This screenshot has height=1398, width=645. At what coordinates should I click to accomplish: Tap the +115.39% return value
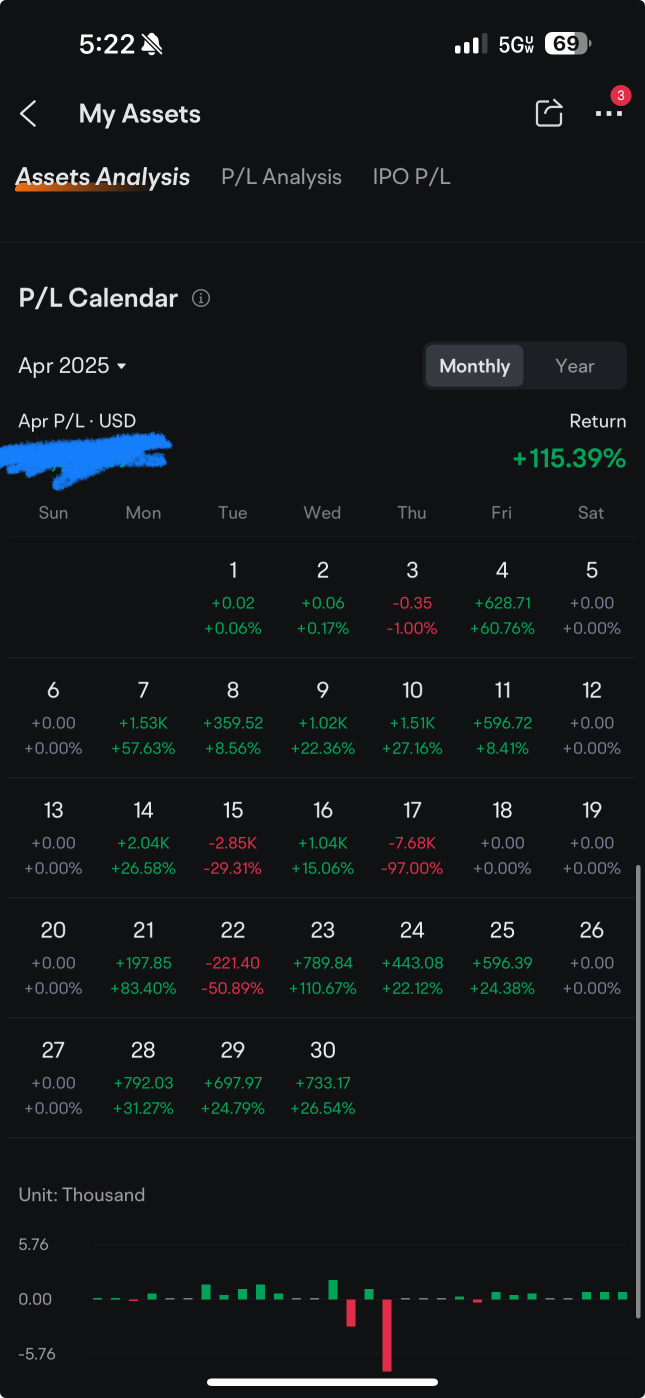pos(569,459)
